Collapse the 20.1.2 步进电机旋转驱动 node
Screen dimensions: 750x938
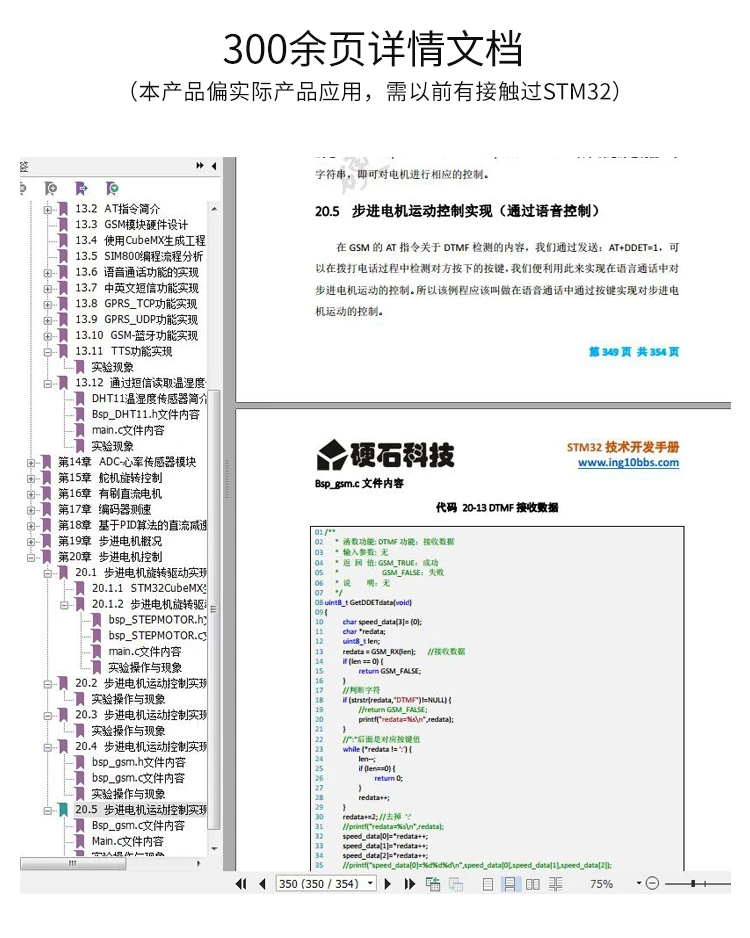65,605
